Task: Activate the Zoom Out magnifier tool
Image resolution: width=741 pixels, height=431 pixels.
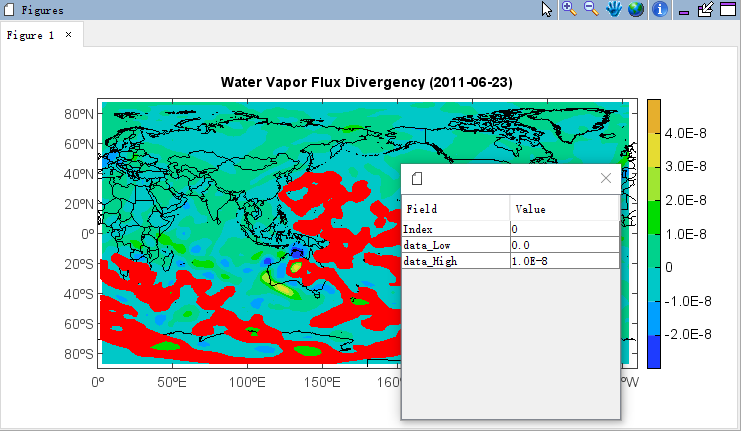Action: tap(591, 9)
